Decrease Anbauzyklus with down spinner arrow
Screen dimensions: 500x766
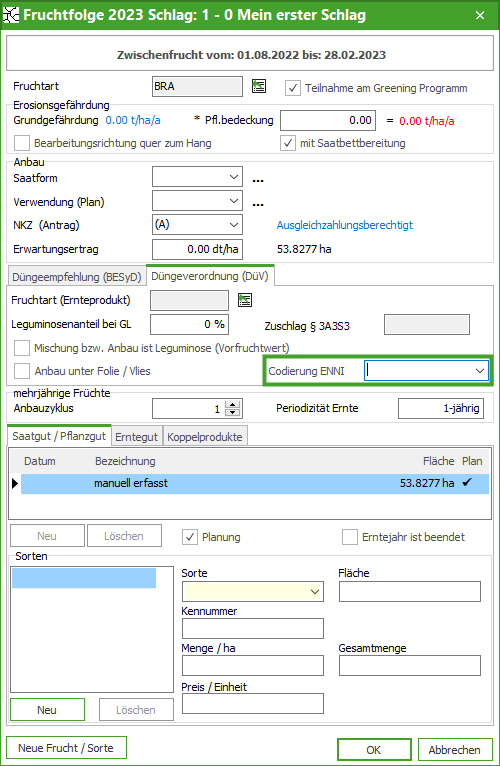[x=234, y=413]
